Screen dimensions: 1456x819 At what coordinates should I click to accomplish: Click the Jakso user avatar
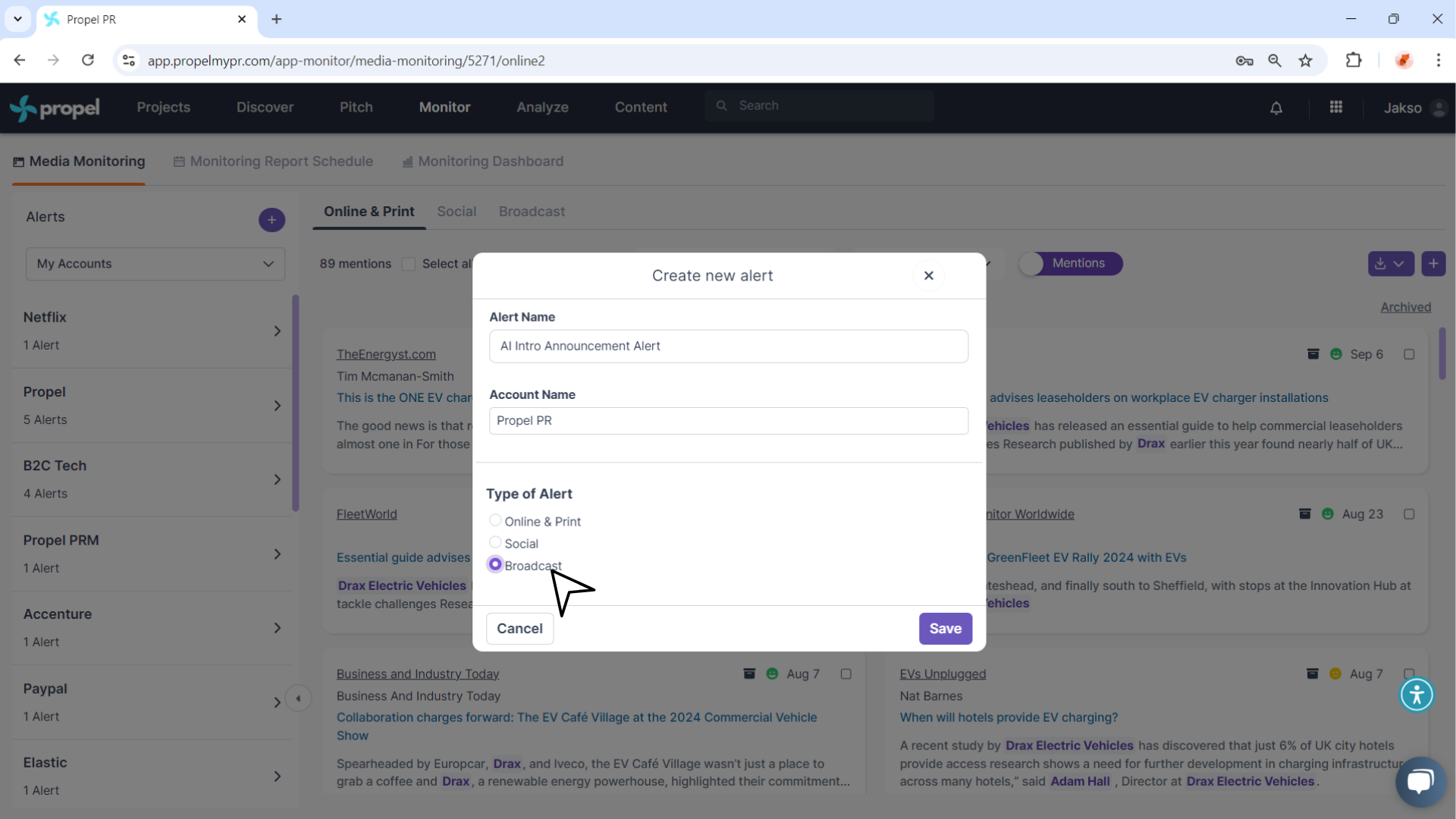pos(1438,108)
